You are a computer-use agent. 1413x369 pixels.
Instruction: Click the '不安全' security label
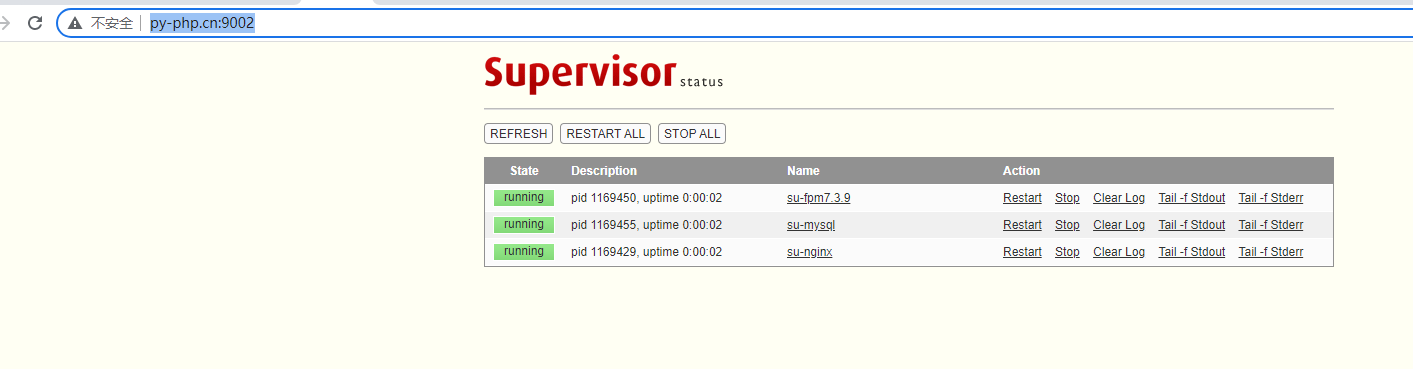(111, 23)
